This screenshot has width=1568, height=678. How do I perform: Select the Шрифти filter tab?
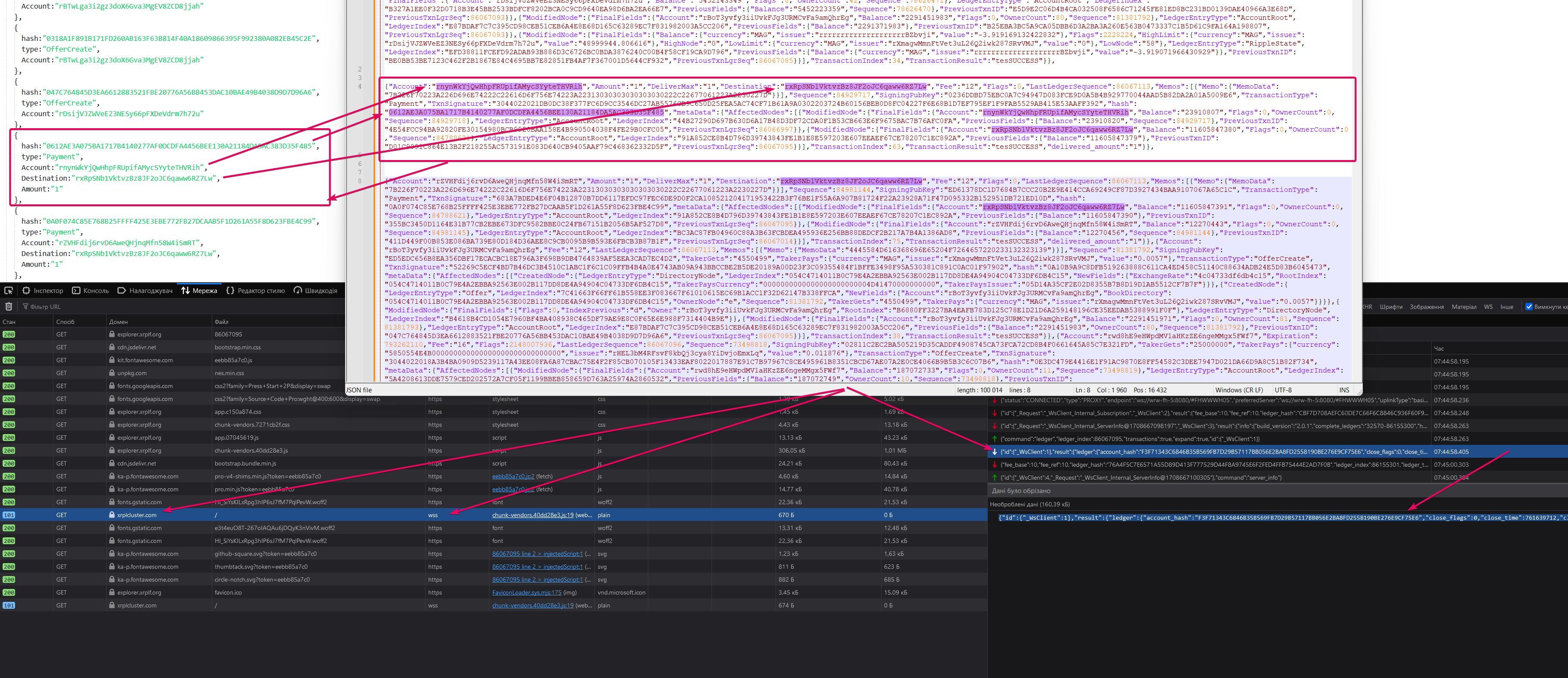coord(1391,307)
